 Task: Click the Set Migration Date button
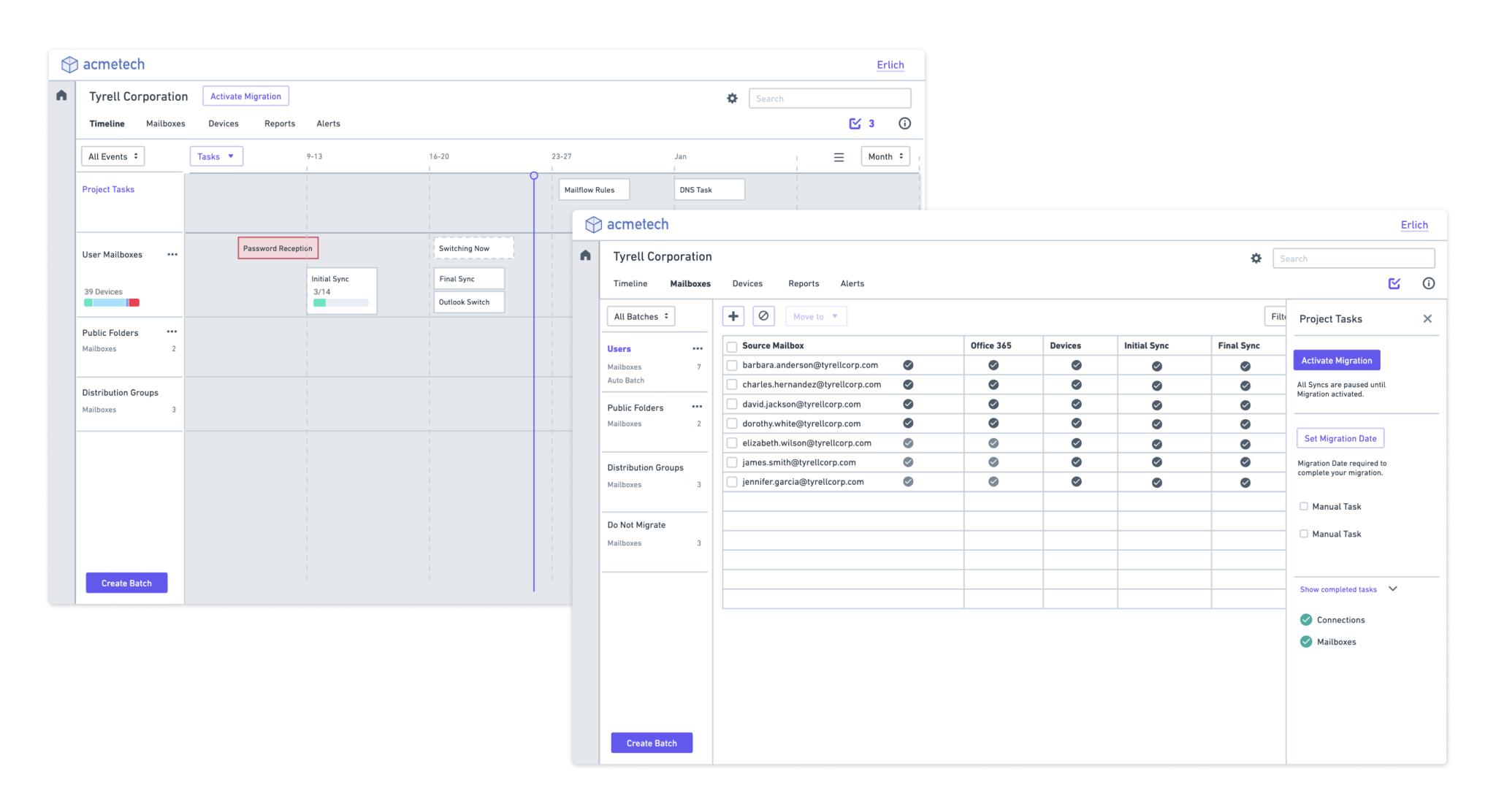coord(1340,438)
